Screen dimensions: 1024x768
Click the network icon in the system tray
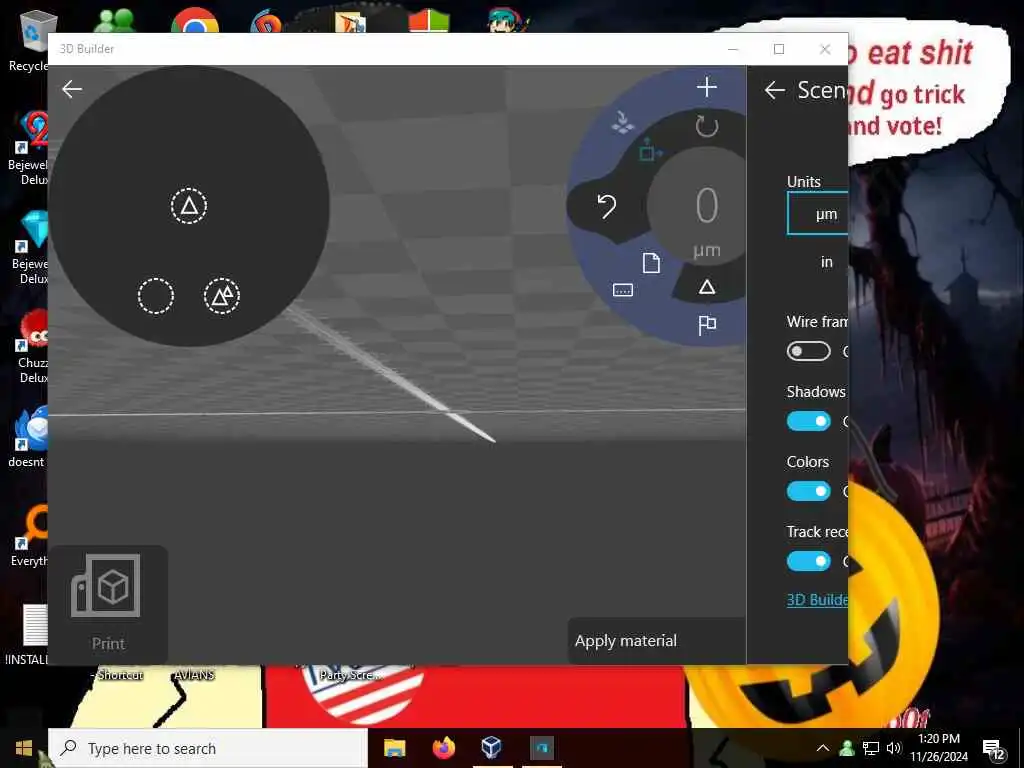pyautogui.click(x=871, y=748)
